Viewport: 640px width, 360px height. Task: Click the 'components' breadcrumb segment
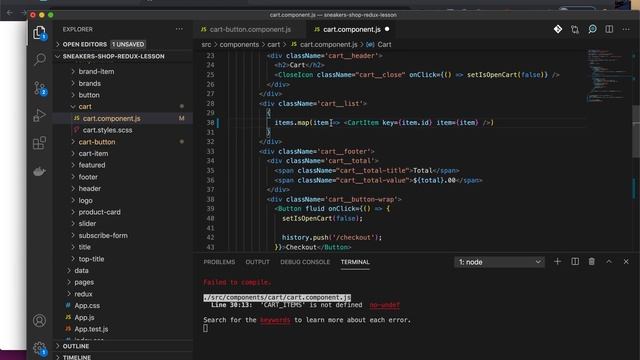239,44
